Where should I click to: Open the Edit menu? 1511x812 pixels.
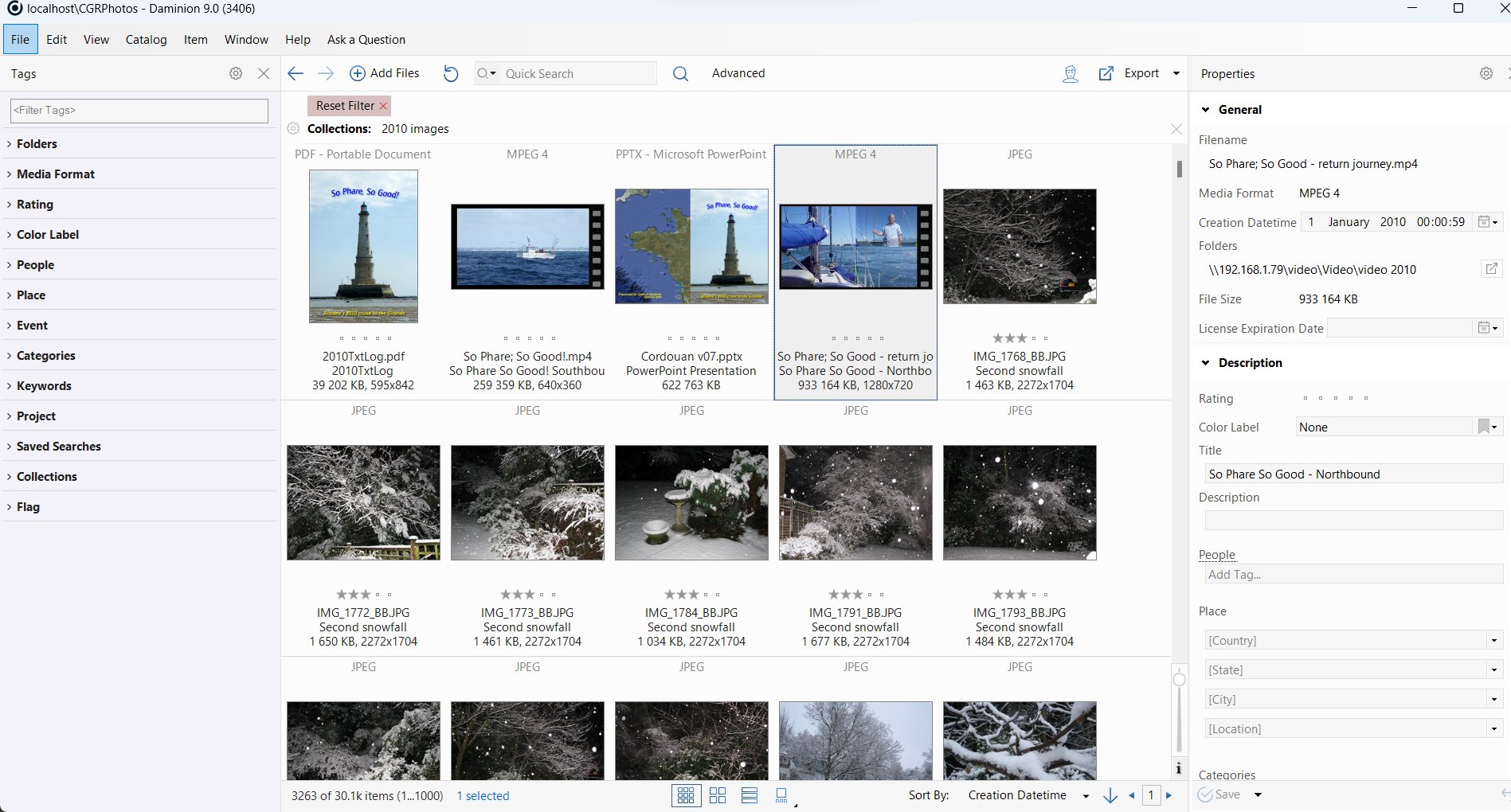(57, 40)
